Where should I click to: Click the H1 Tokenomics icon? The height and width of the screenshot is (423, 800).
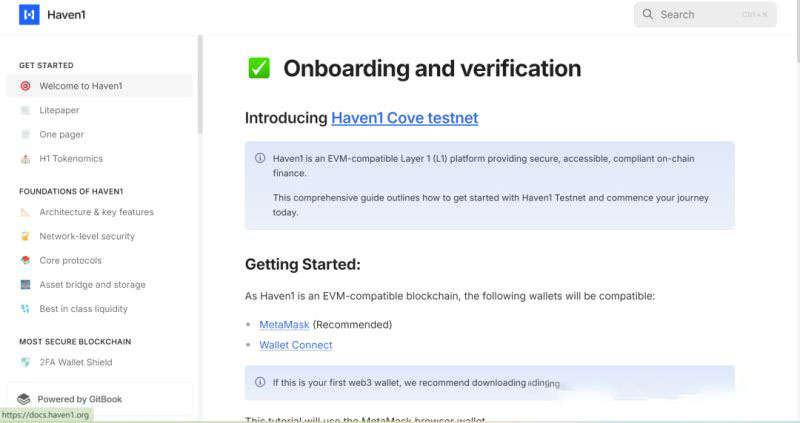(25, 158)
